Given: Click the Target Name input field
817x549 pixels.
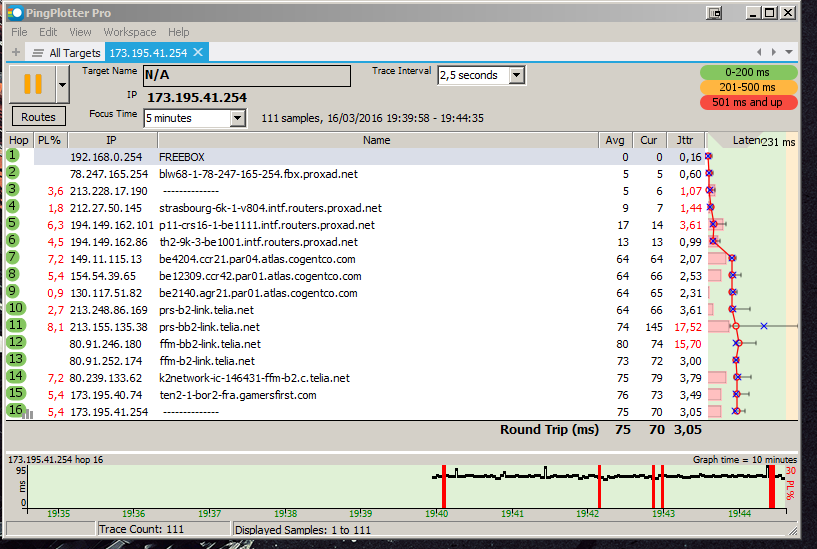Looking at the screenshot, I should pos(247,76).
